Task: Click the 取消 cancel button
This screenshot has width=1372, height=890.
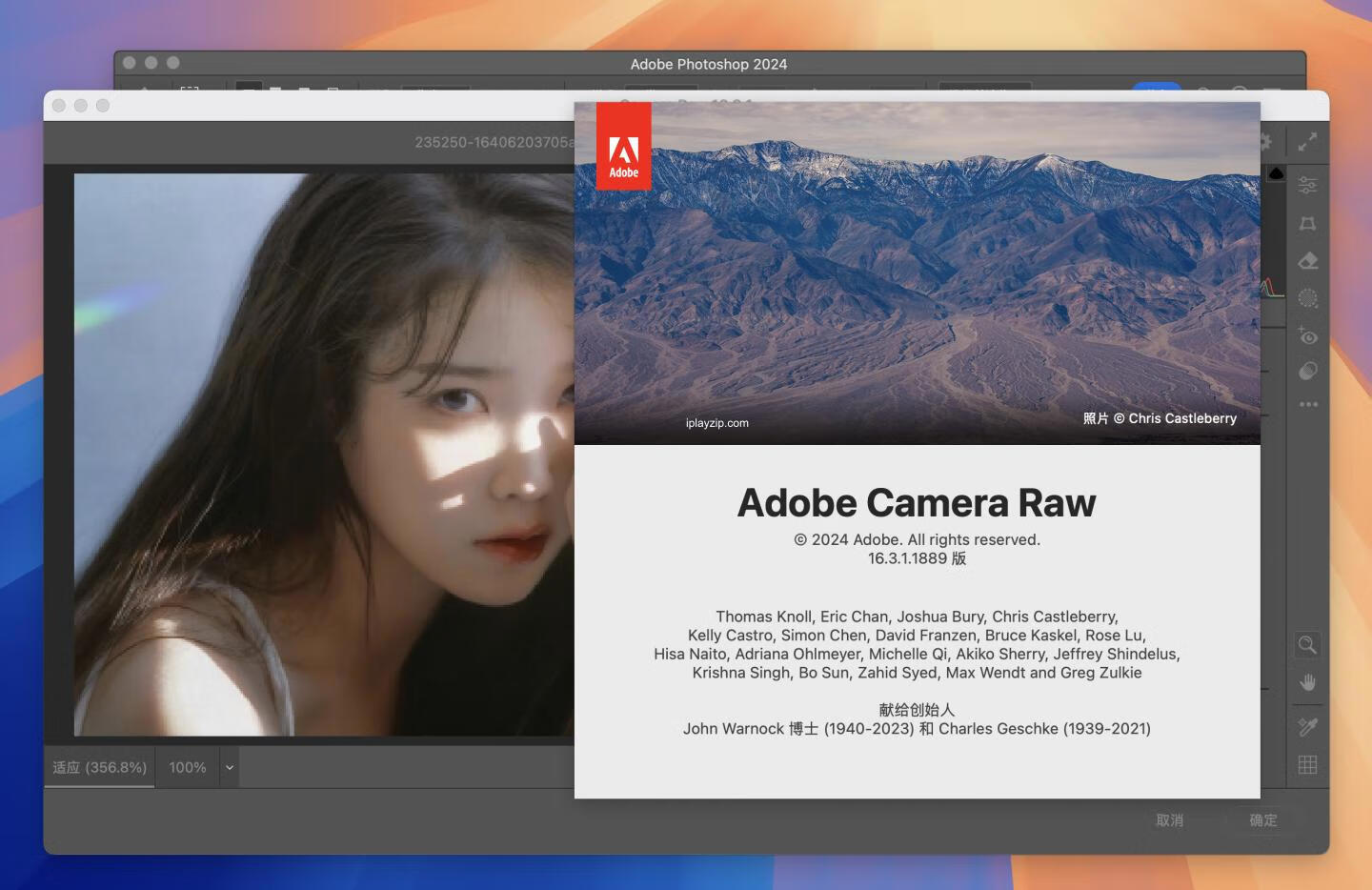Action: pos(1169,820)
